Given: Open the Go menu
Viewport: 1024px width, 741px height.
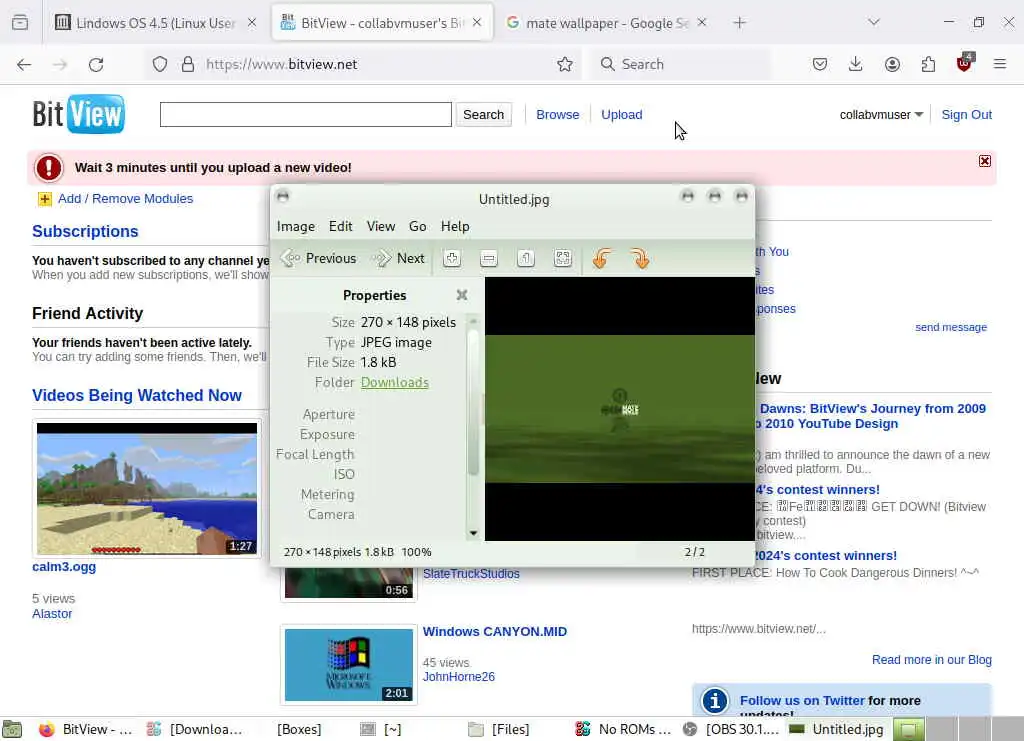Looking at the screenshot, I should (x=417, y=227).
